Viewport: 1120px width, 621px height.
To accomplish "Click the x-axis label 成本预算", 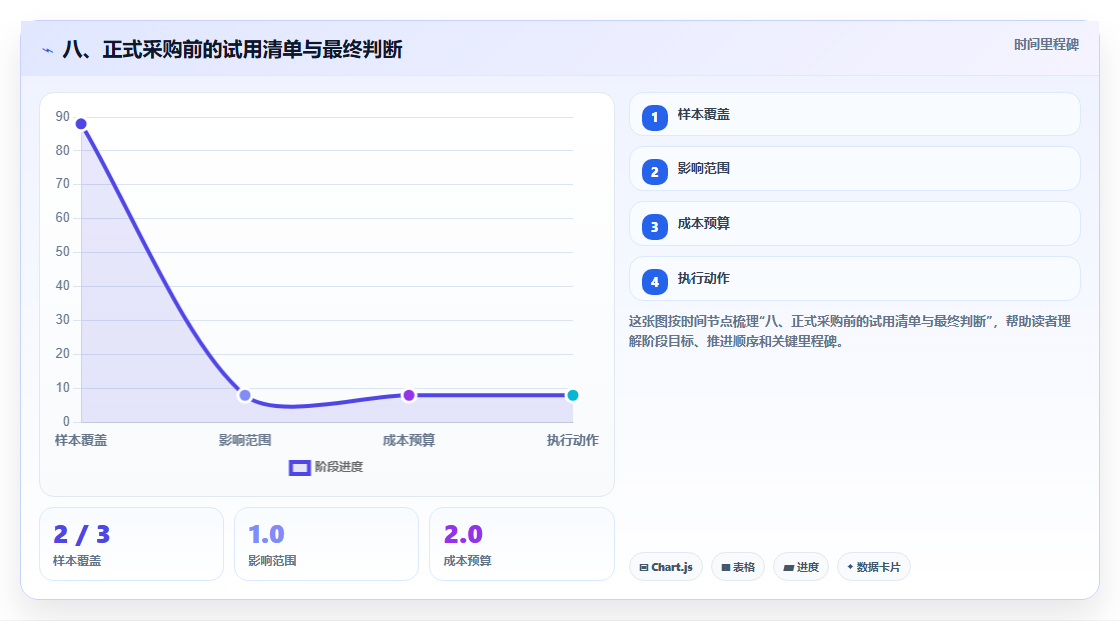I will tap(409, 440).
